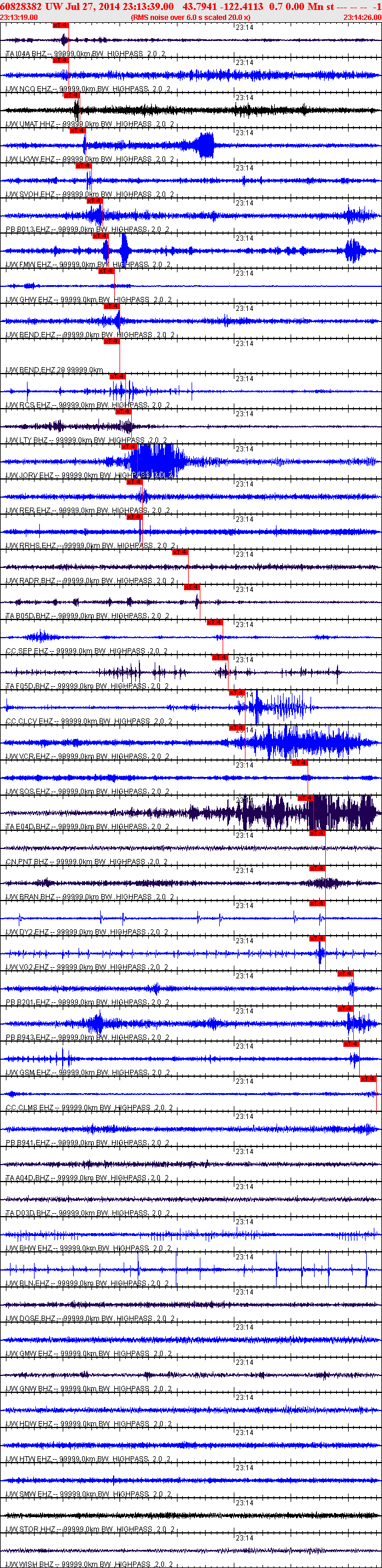Viewport: 382px width, 1568px height.
Task: Click the pick marker on the UW SOS trace
Action: click(300, 763)
